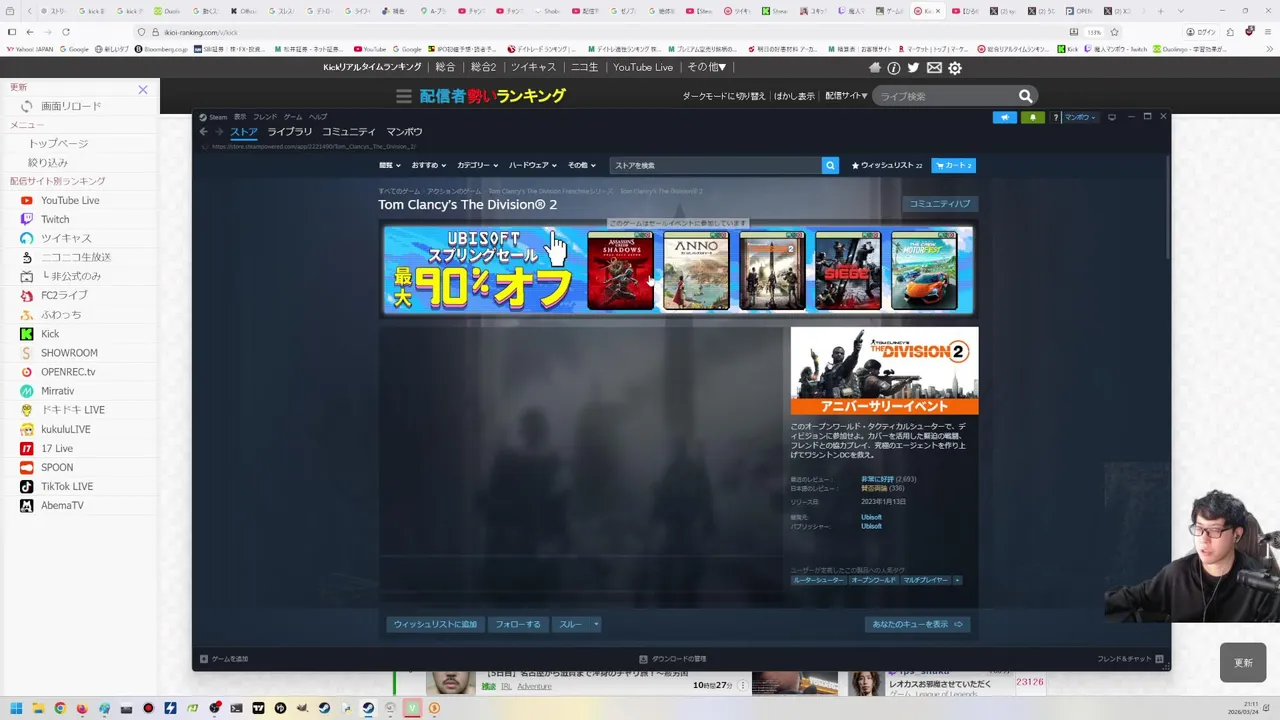Viewport: 1280px width, 720px height.
Task: Toggle ダークモードに切り替え on the site
Action: coord(724,96)
